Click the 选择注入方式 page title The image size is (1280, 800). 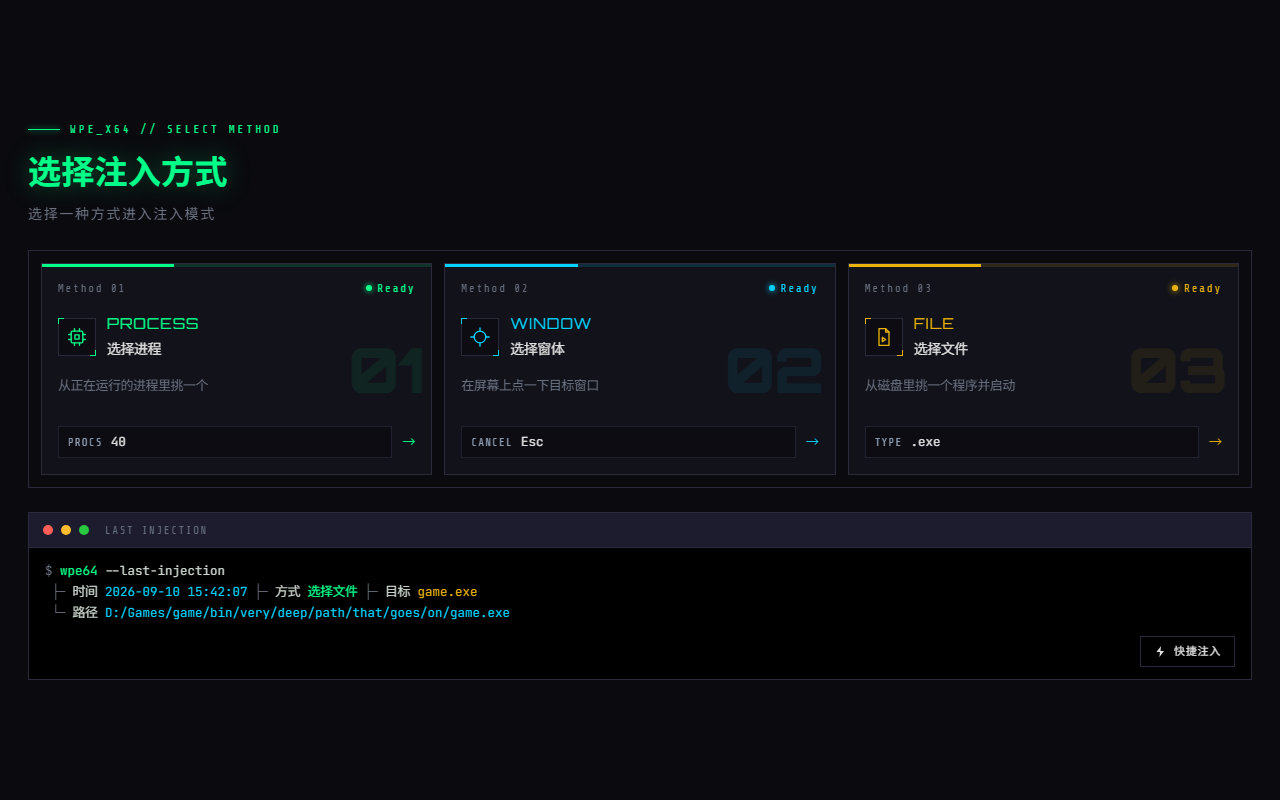point(128,172)
